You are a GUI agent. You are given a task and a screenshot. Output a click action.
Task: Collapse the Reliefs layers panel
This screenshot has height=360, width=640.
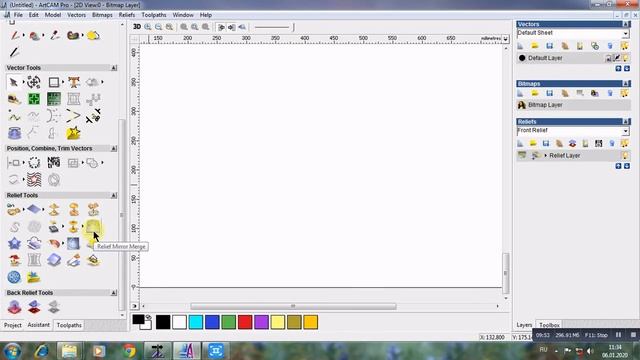click(x=626, y=122)
